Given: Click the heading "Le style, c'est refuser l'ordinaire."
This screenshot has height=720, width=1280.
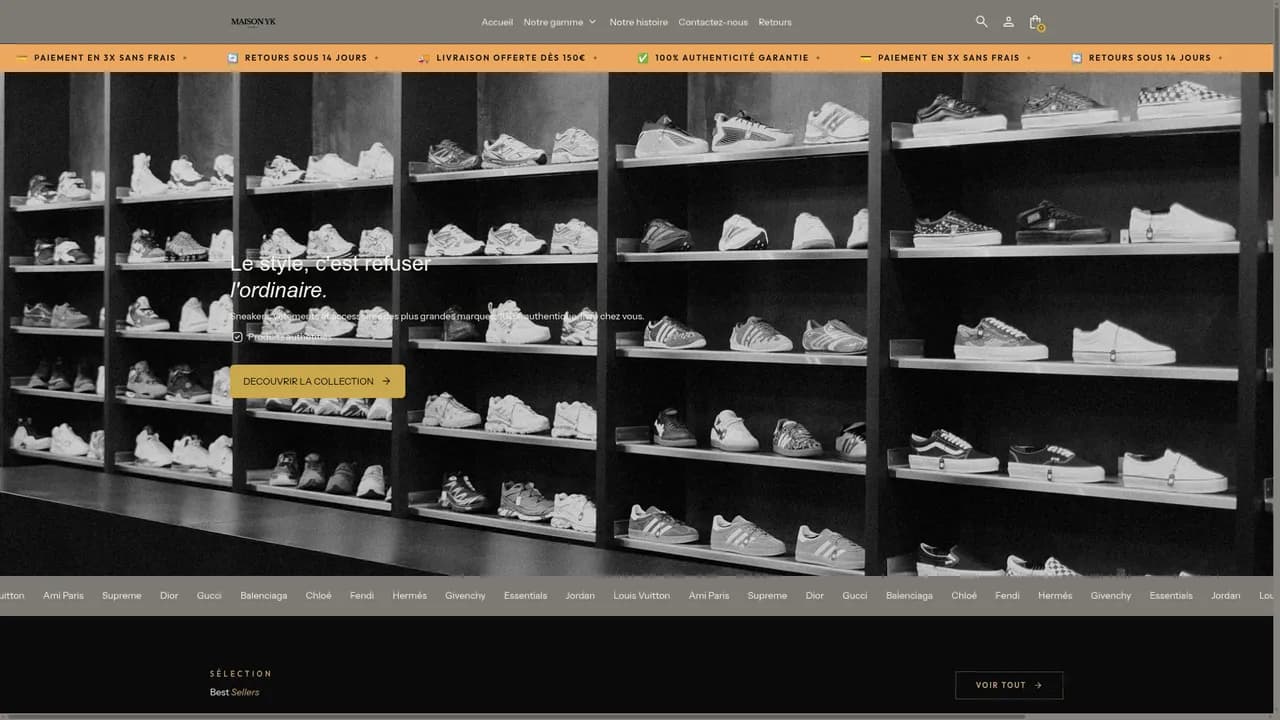Looking at the screenshot, I should point(330,277).
